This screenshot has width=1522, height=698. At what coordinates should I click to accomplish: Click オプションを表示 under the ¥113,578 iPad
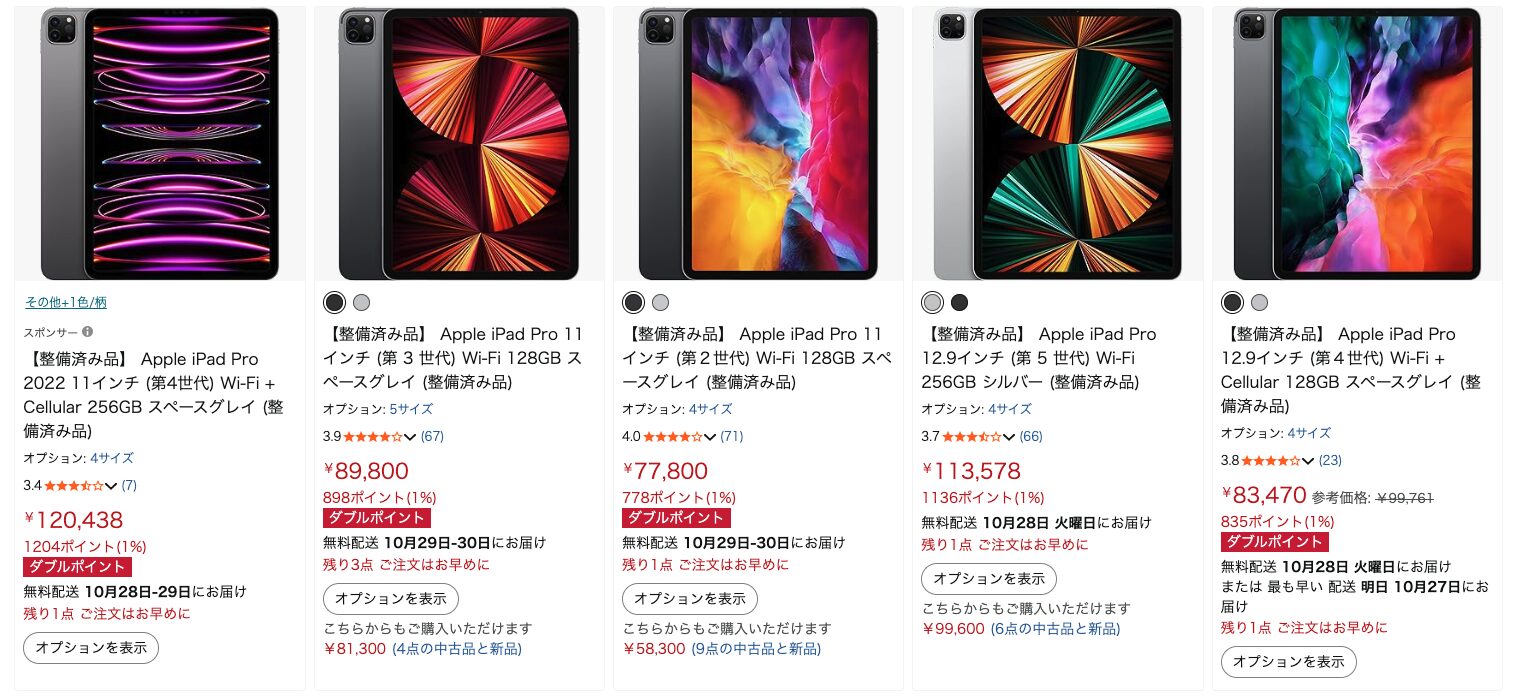pos(989,579)
